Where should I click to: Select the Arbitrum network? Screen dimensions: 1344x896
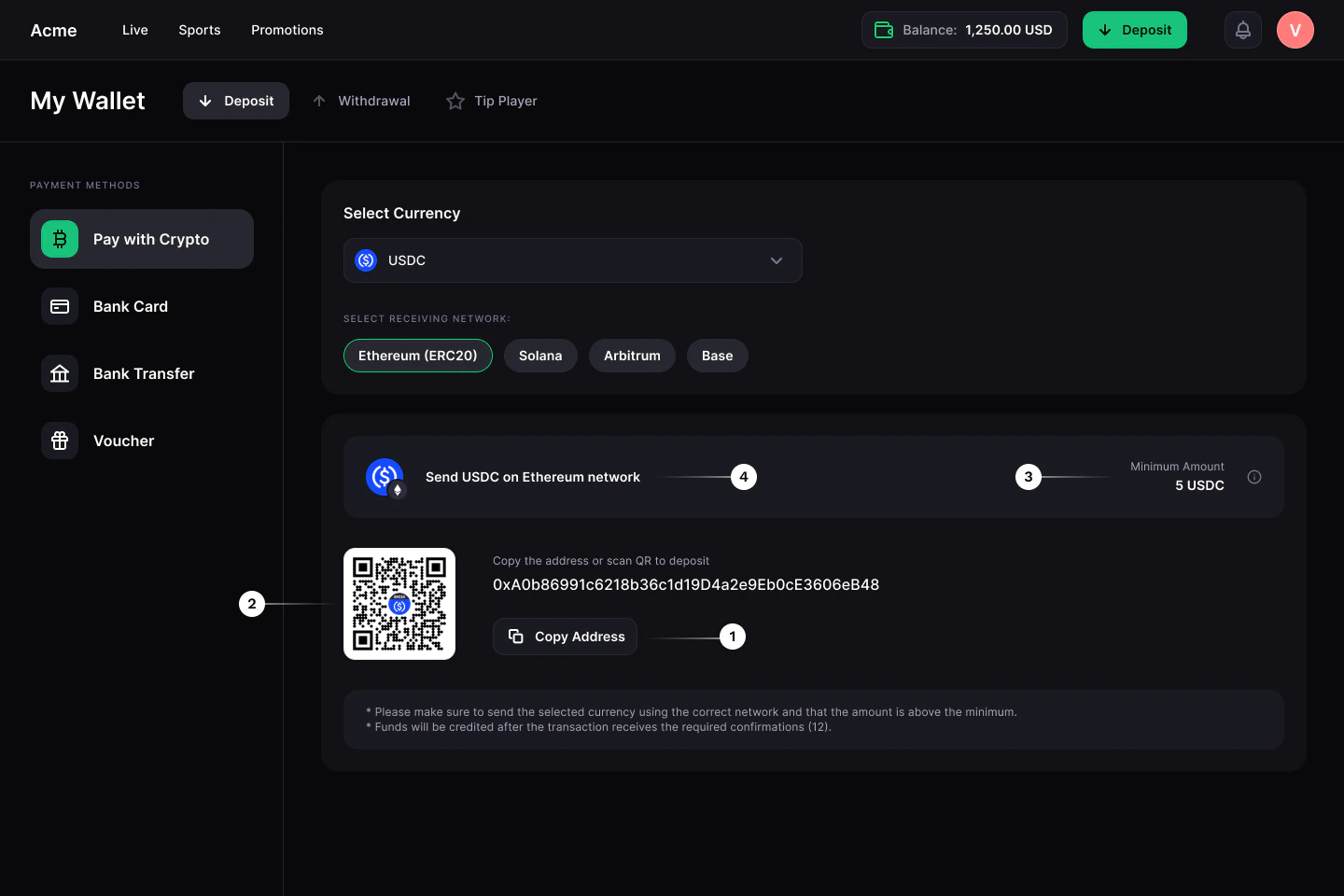pyautogui.click(x=632, y=356)
